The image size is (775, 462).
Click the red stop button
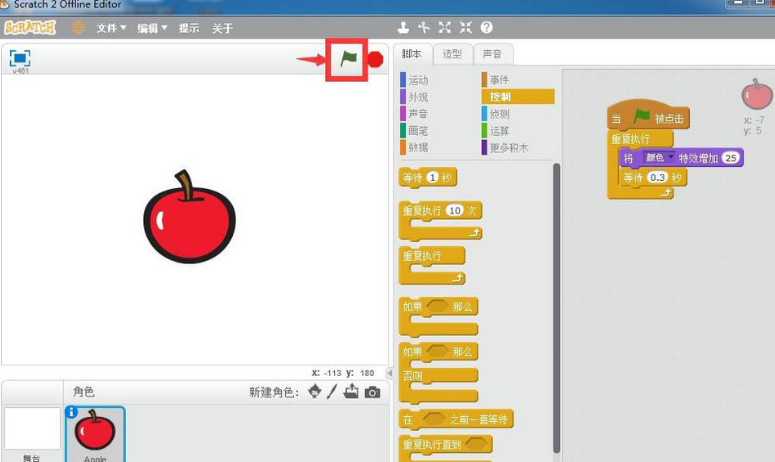click(x=375, y=59)
